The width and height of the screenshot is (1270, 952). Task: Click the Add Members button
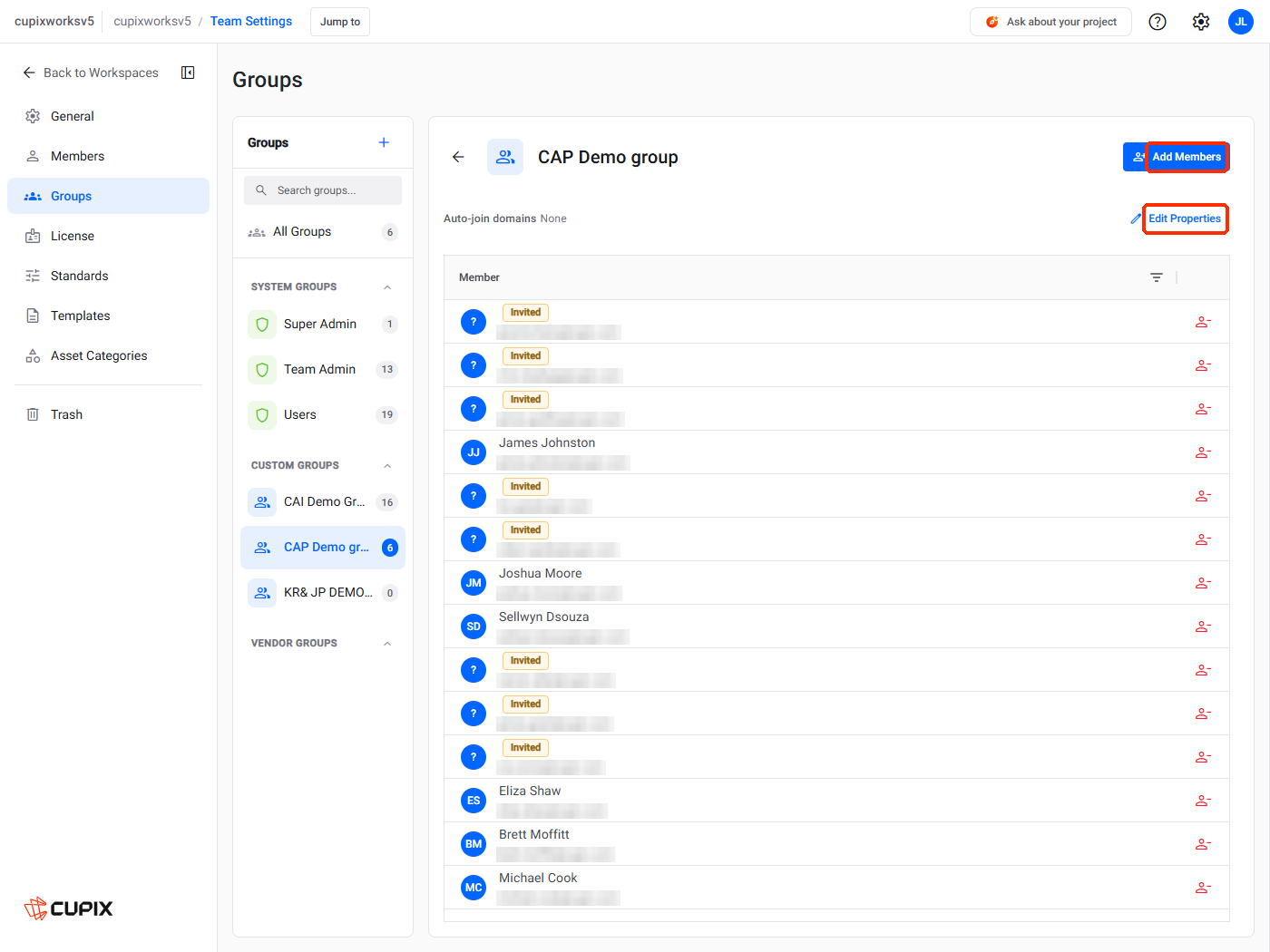[1176, 157]
